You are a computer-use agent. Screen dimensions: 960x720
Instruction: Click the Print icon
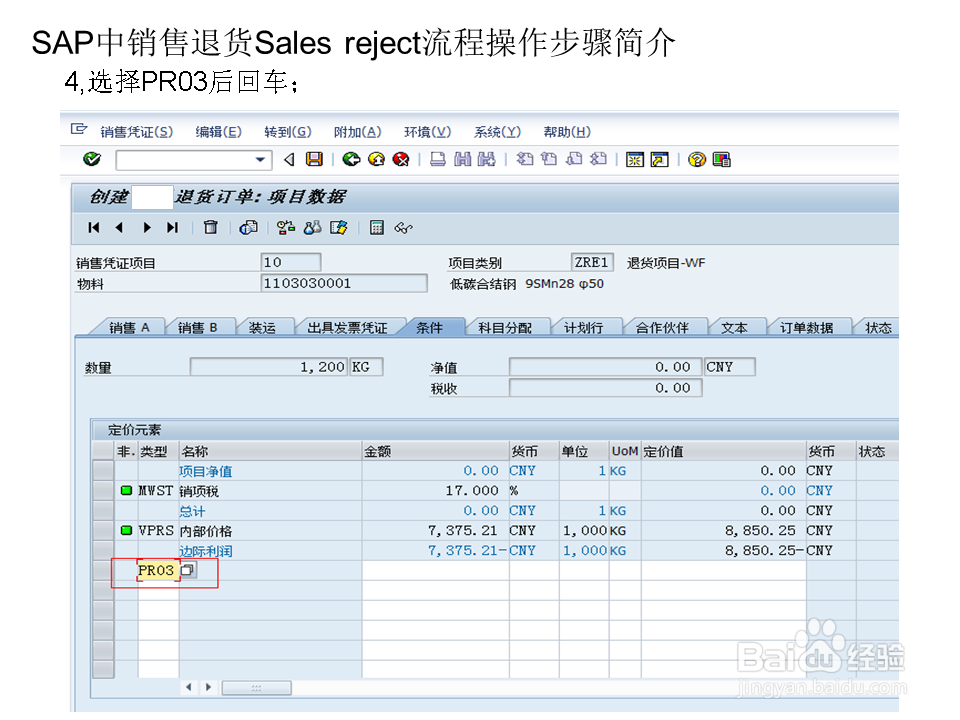437,160
